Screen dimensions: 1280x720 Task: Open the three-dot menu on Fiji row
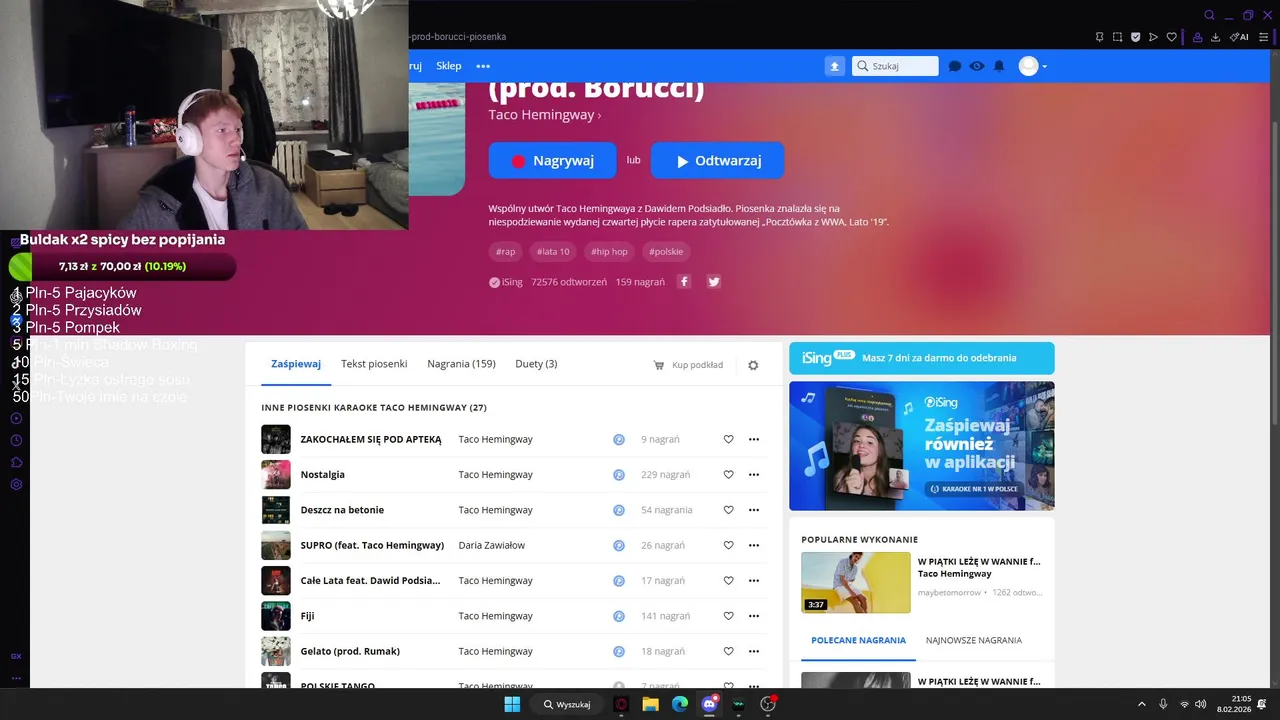coord(754,616)
